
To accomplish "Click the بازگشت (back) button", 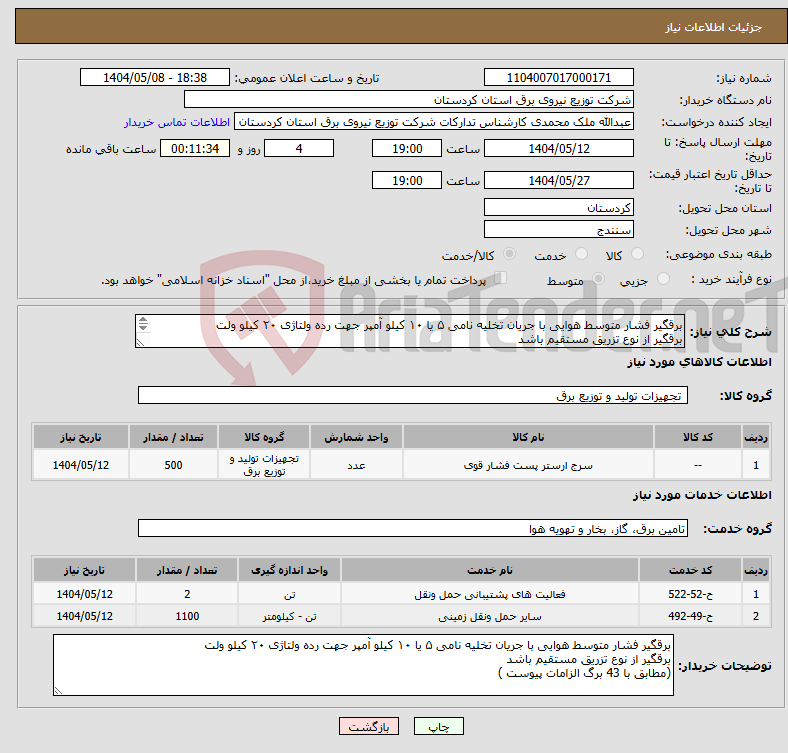I will [x=369, y=726].
